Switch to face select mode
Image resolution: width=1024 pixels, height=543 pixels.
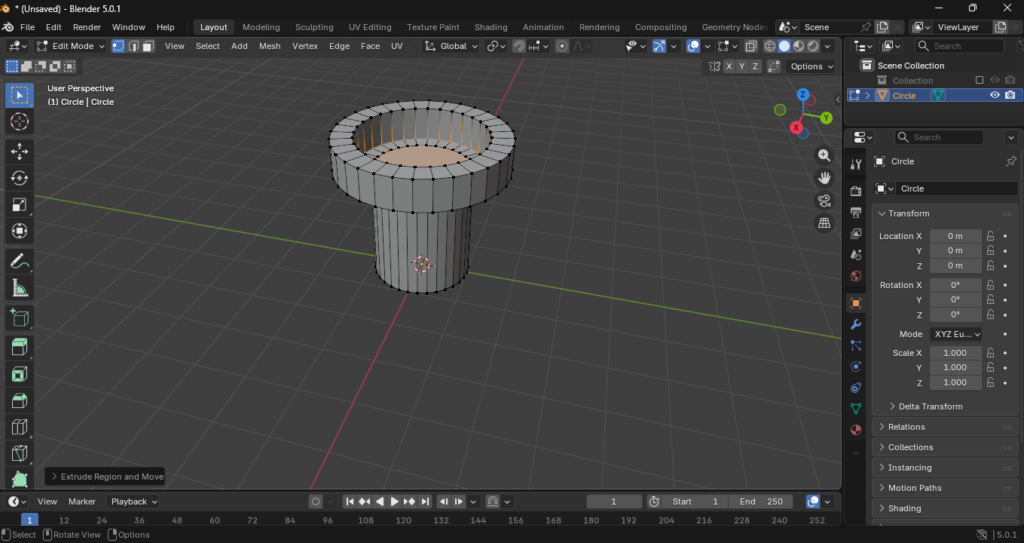click(x=147, y=46)
